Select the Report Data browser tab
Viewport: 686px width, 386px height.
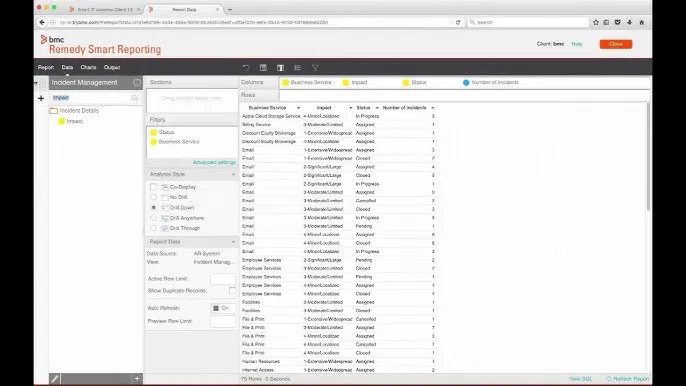[184, 9]
